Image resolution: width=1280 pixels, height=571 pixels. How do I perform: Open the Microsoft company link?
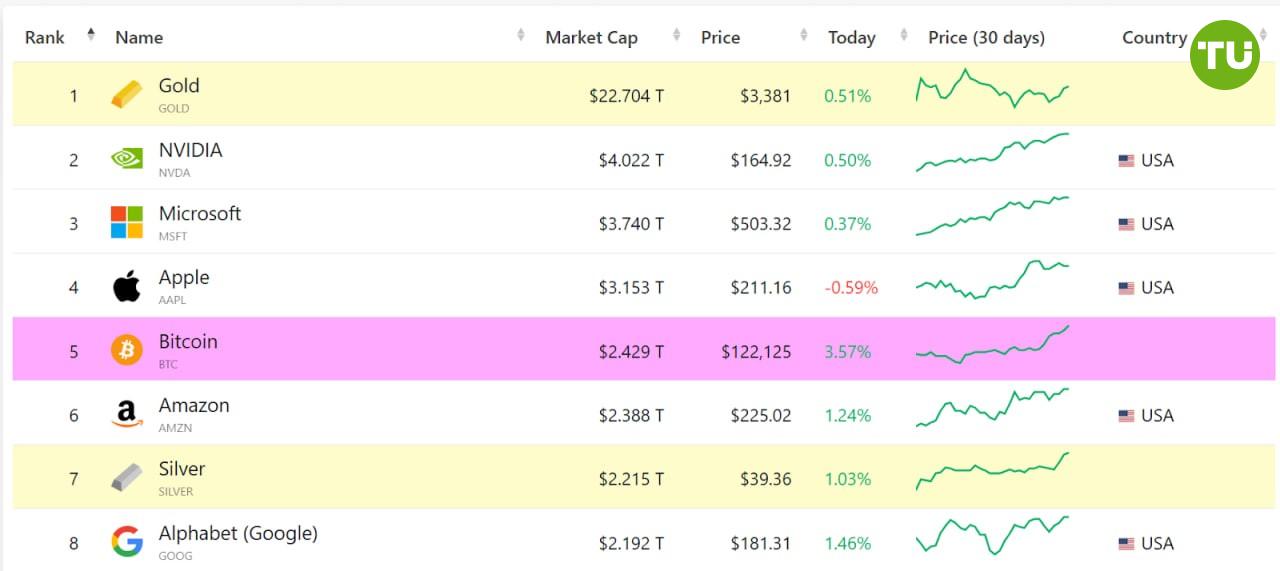[200, 214]
